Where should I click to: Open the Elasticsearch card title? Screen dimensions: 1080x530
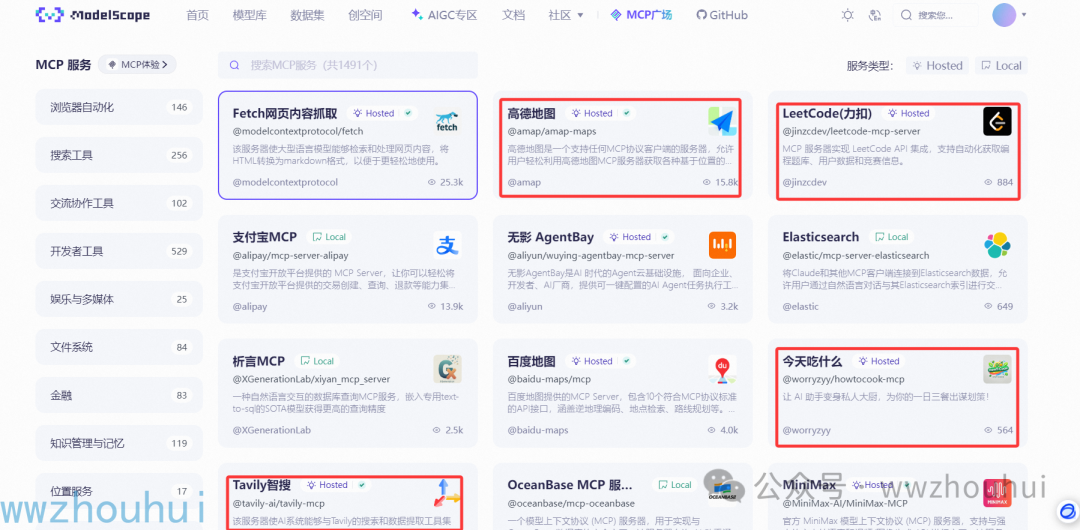pyautogui.click(x=820, y=237)
